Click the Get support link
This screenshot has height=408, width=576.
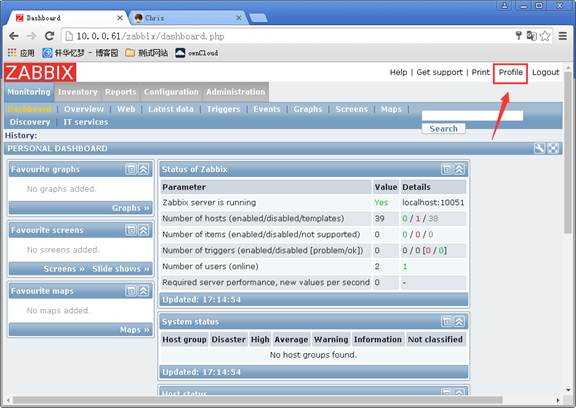(x=440, y=72)
